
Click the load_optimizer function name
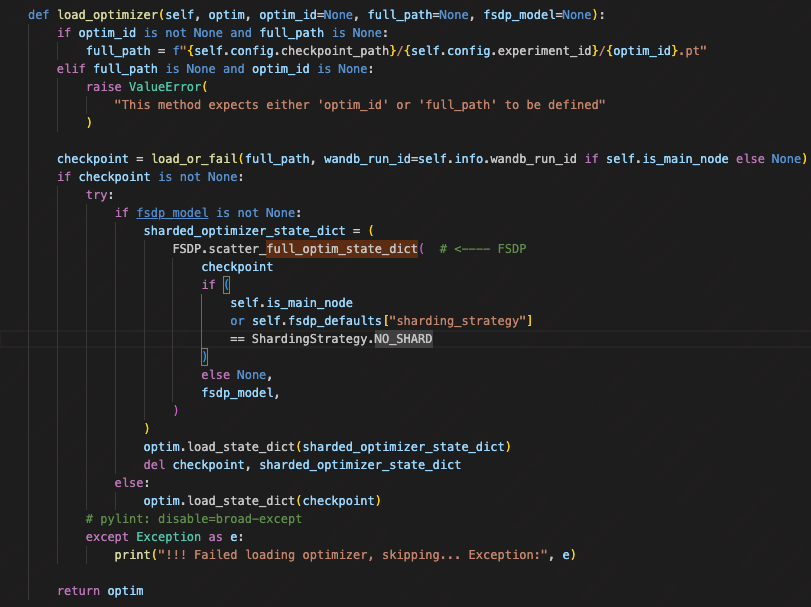click(x=100, y=16)
